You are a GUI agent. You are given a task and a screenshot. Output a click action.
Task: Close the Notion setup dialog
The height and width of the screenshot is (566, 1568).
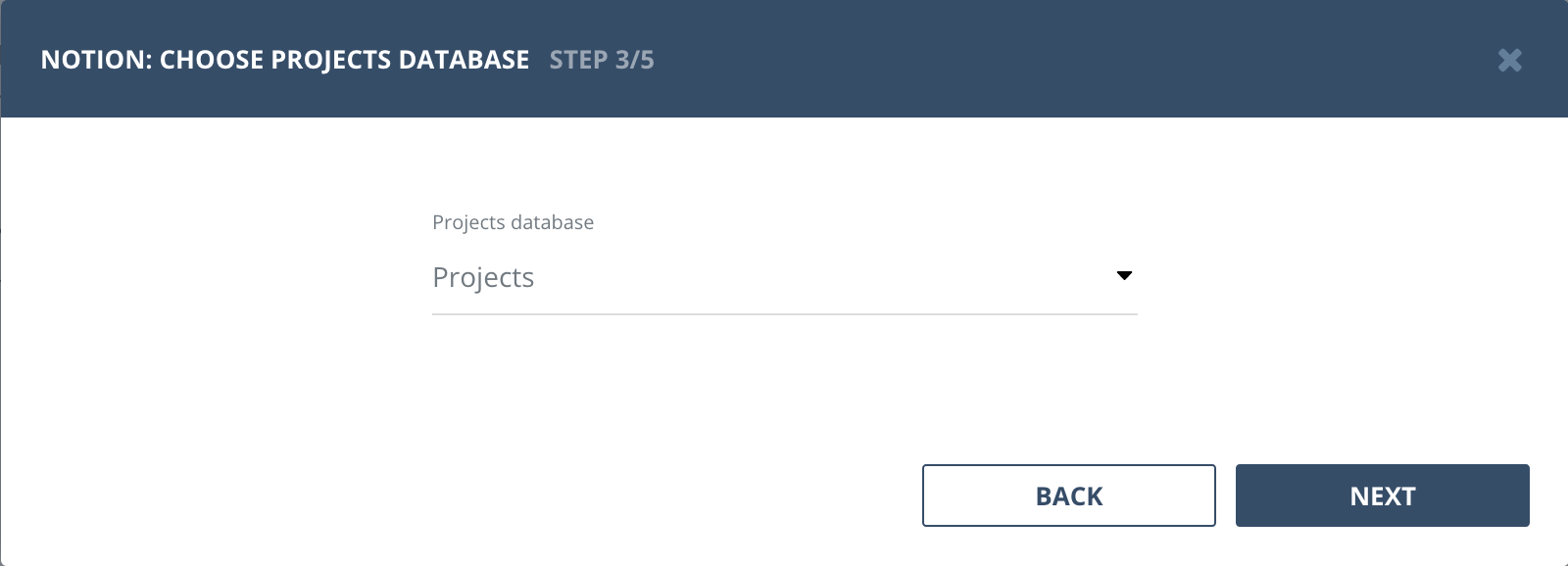(1509, 60)
